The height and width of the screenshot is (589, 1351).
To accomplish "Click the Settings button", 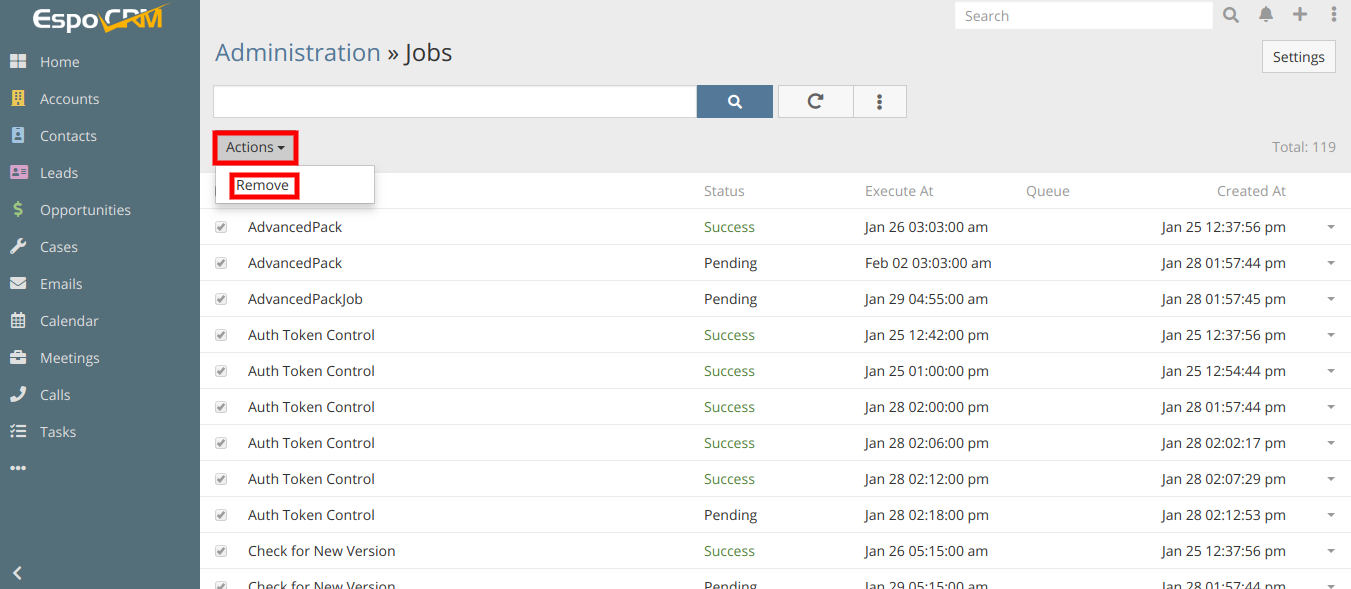I will coord(1298,57).
